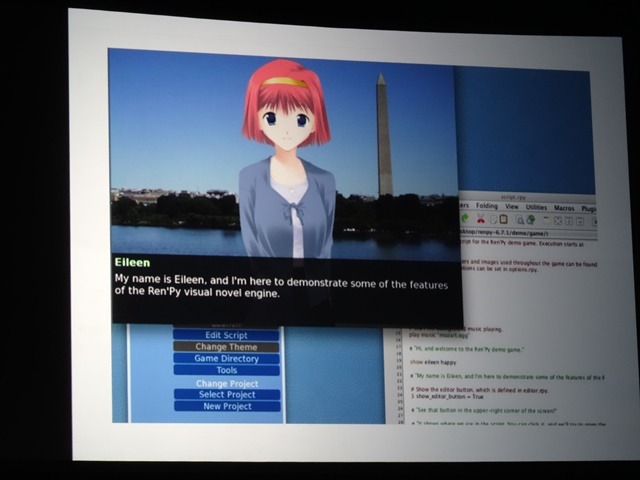Click the line 'show eileen happy'
This screenshot has width=640, height=480.
pos(433,362)
